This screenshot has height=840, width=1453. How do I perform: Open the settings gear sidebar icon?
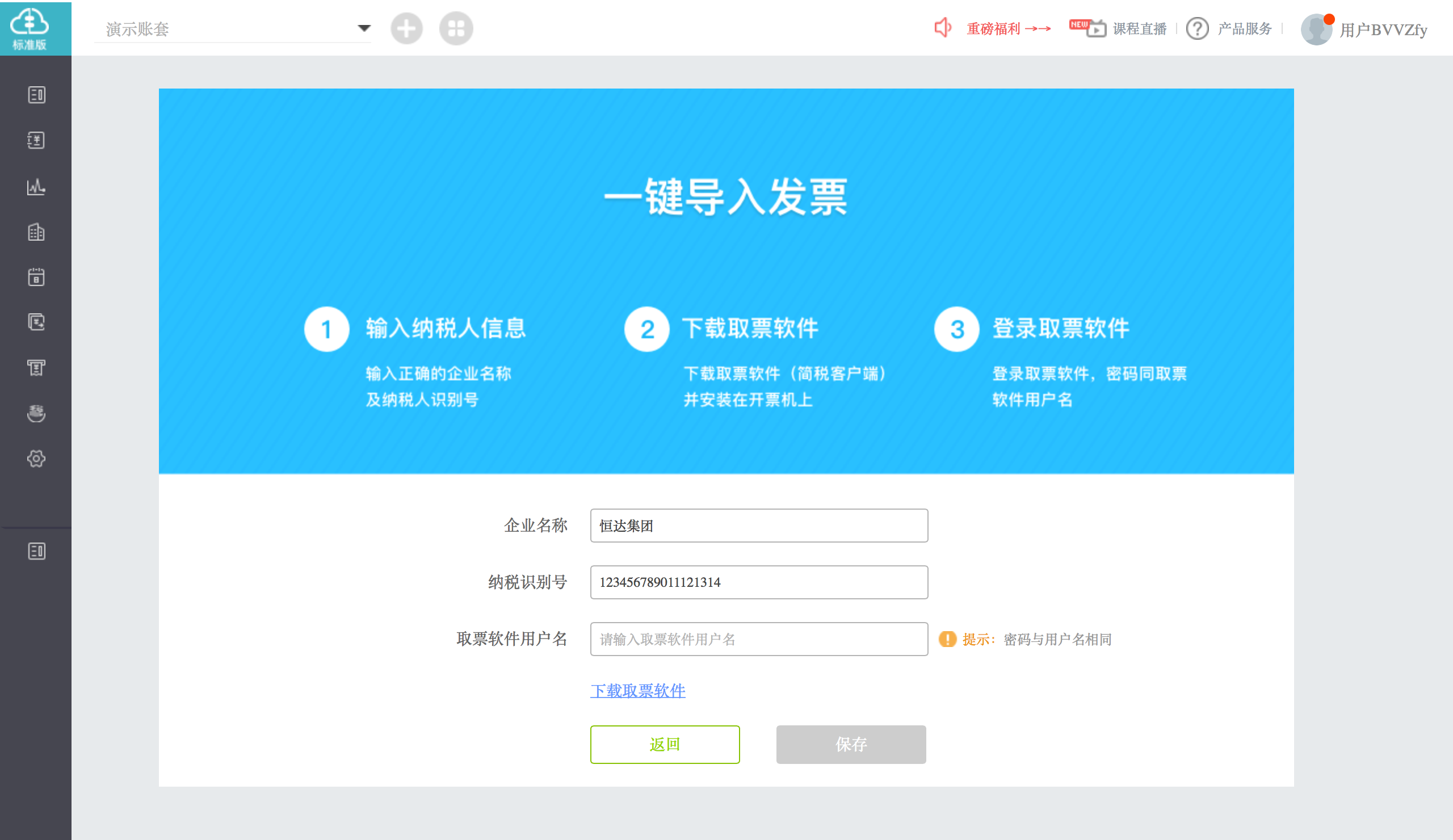[x=36, y=459]
